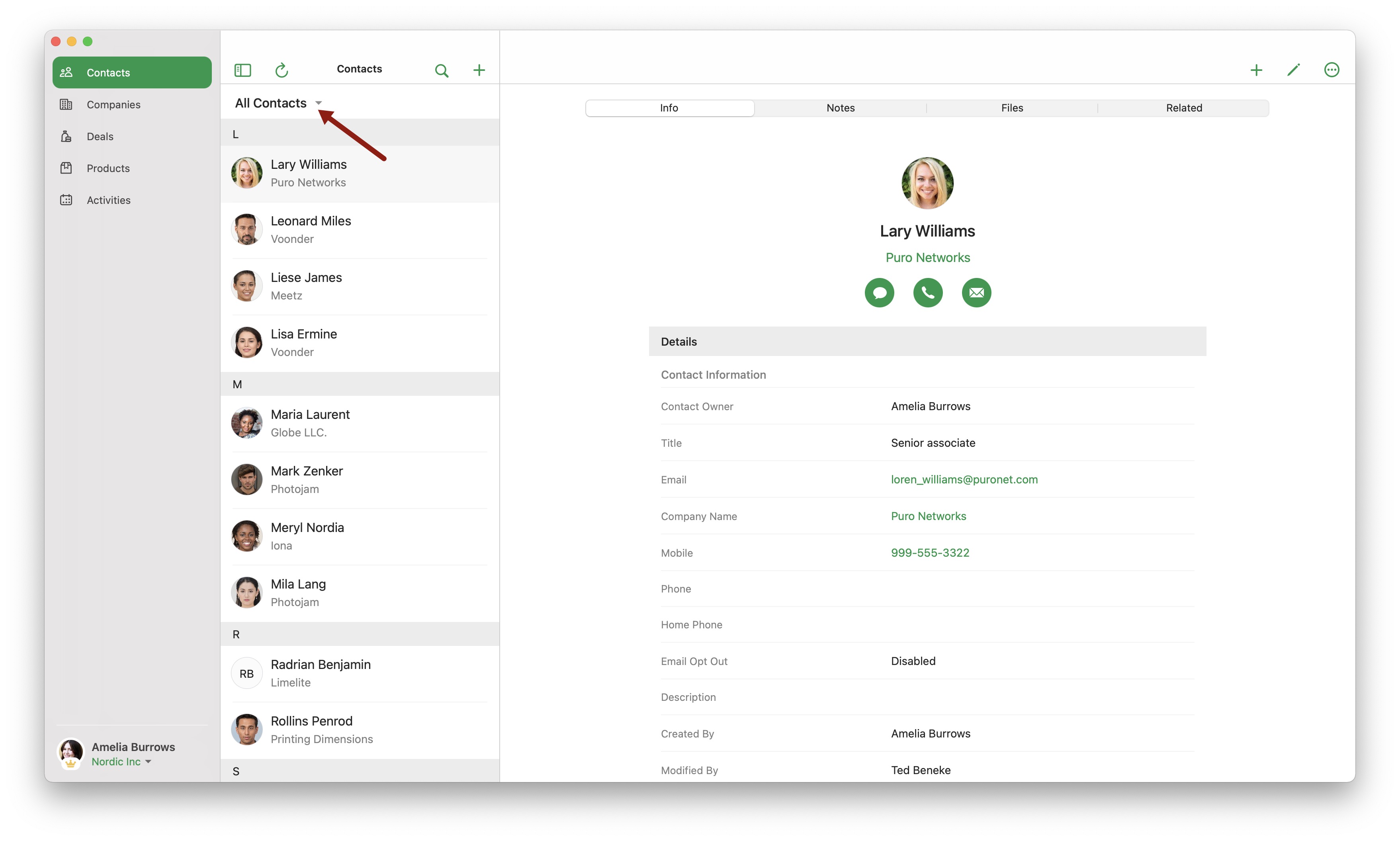Click the mobile number 999-555-3322

pyautogui.click(x=930, y=553)
